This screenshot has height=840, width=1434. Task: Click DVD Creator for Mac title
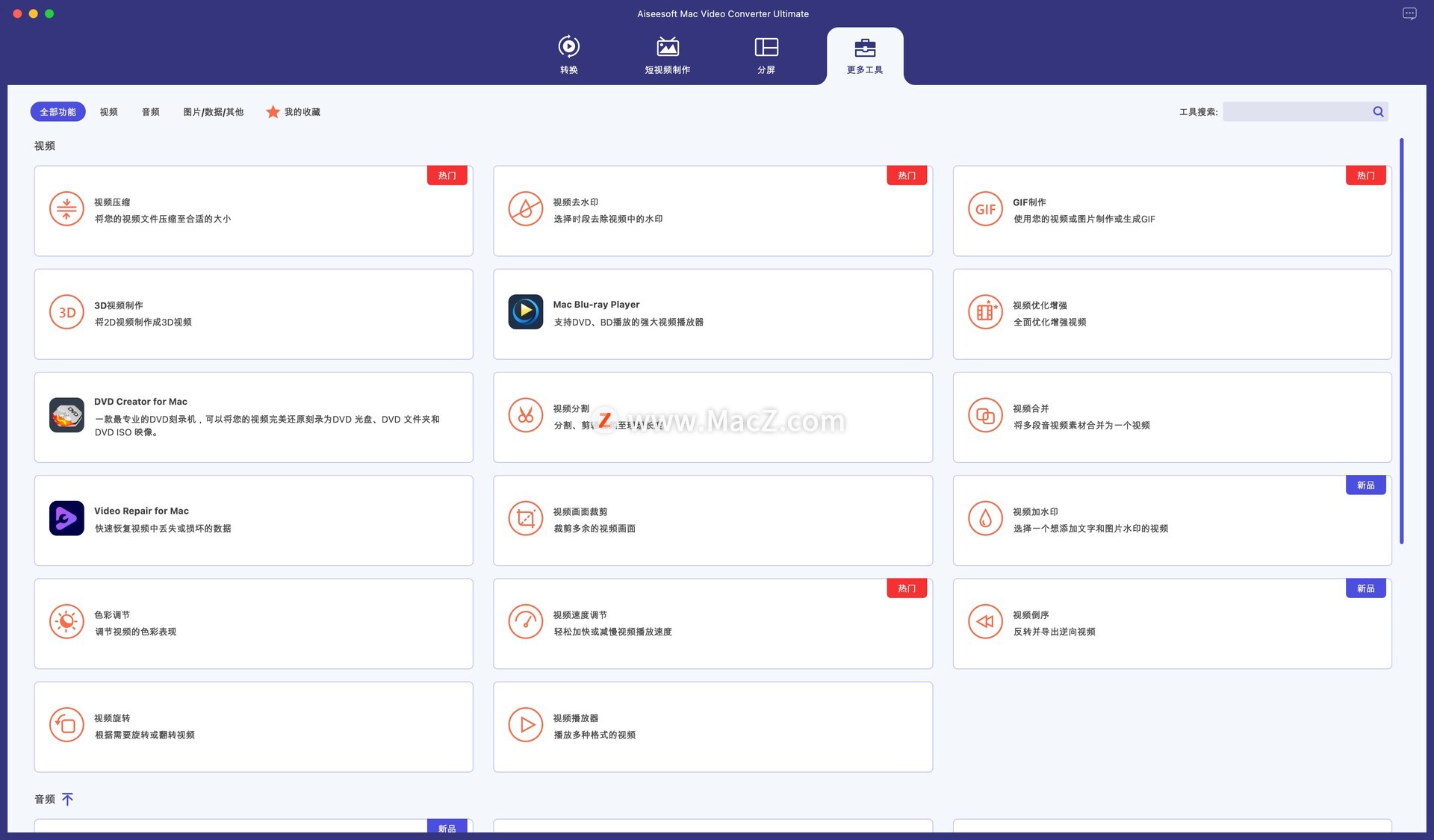[140, 402]
